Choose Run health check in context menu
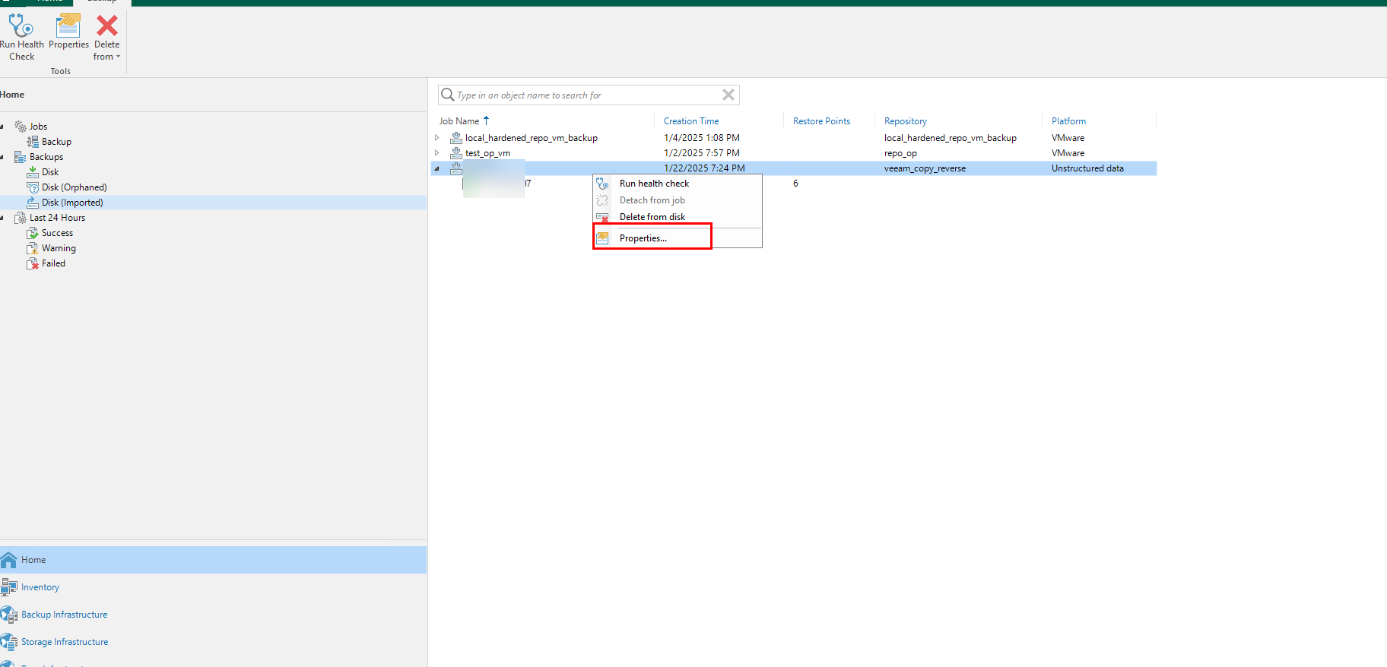The height and width of the screenshot is (667, 1387). 654,184
